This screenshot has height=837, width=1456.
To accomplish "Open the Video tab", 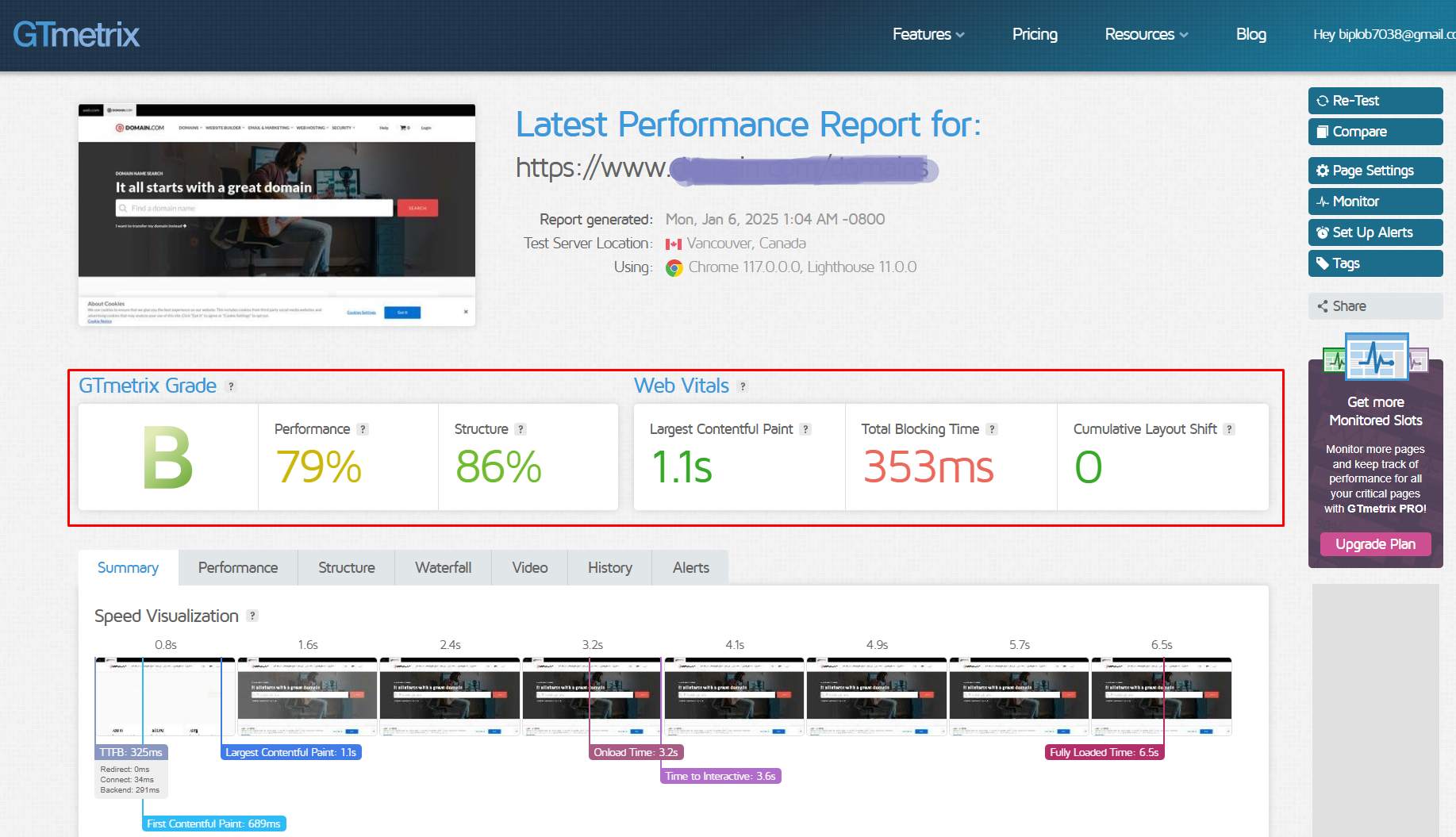I will click(x=530, y=568).
